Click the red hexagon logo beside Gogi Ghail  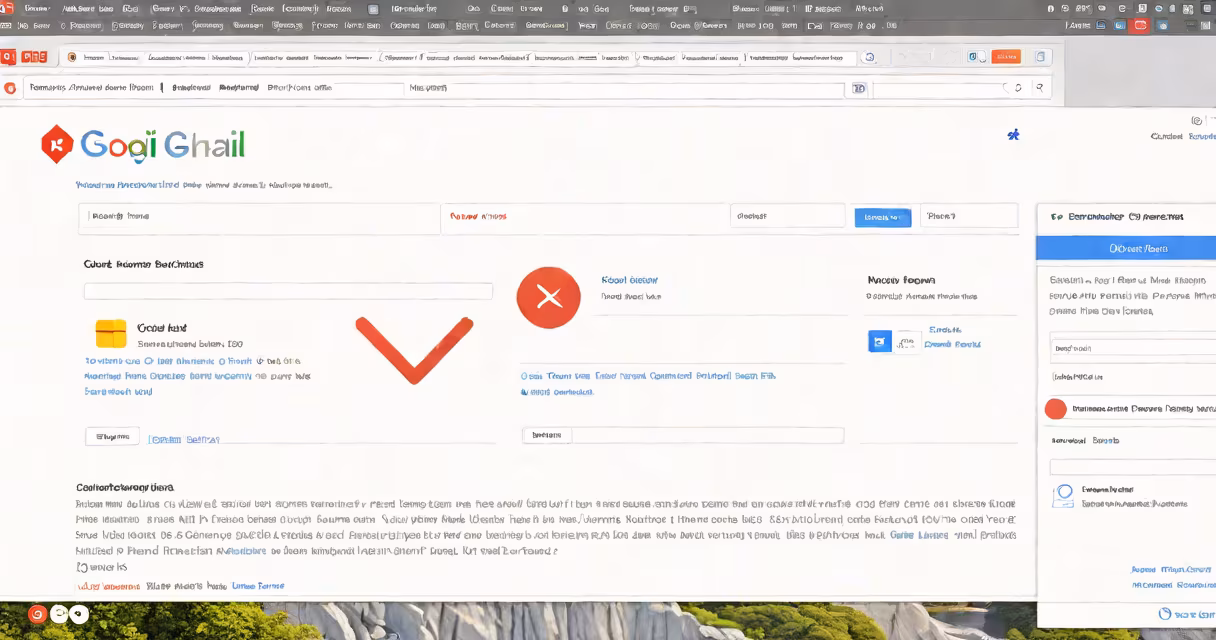[x=57, y=145]
